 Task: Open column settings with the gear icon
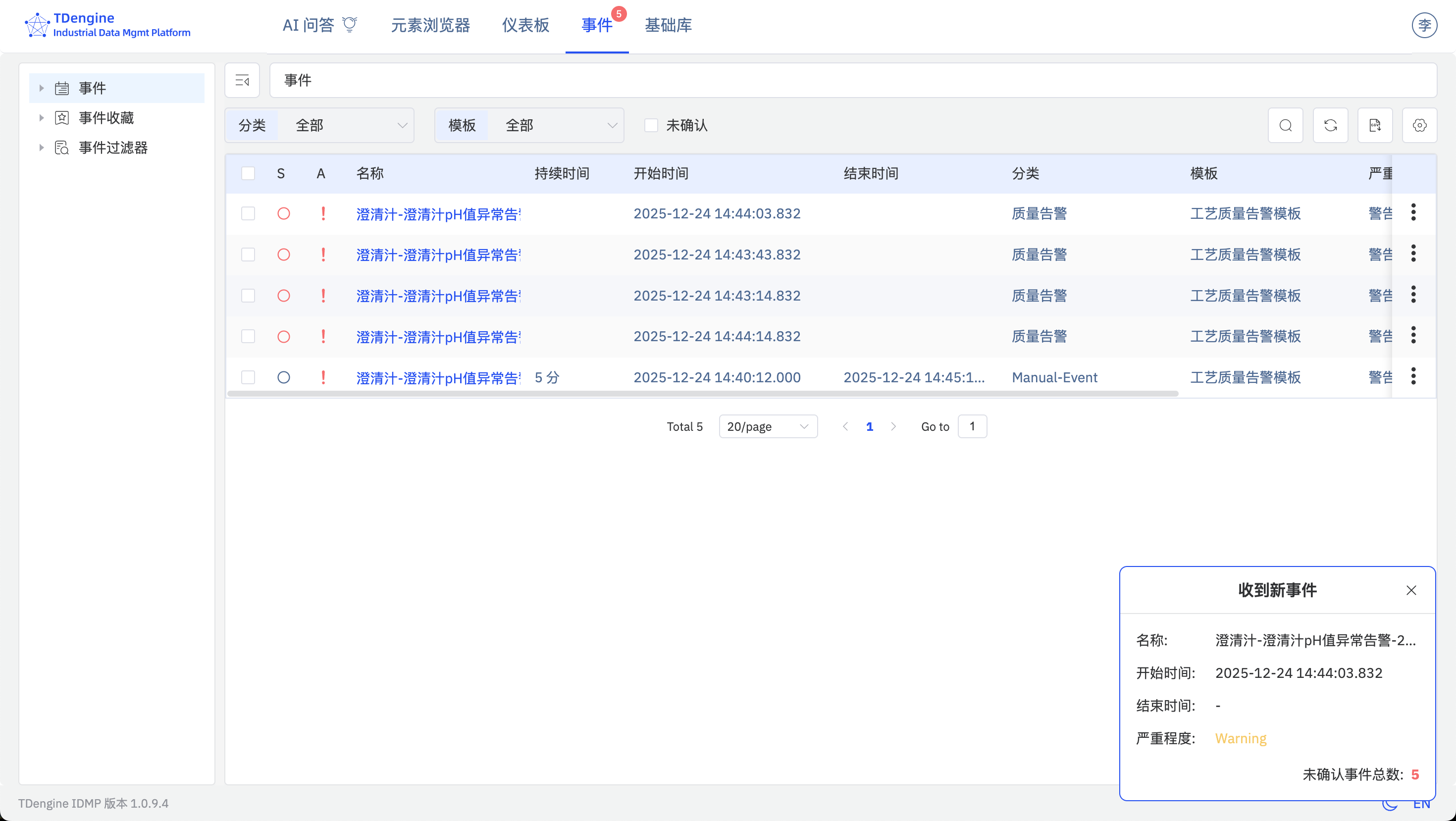pos(1420,125)
